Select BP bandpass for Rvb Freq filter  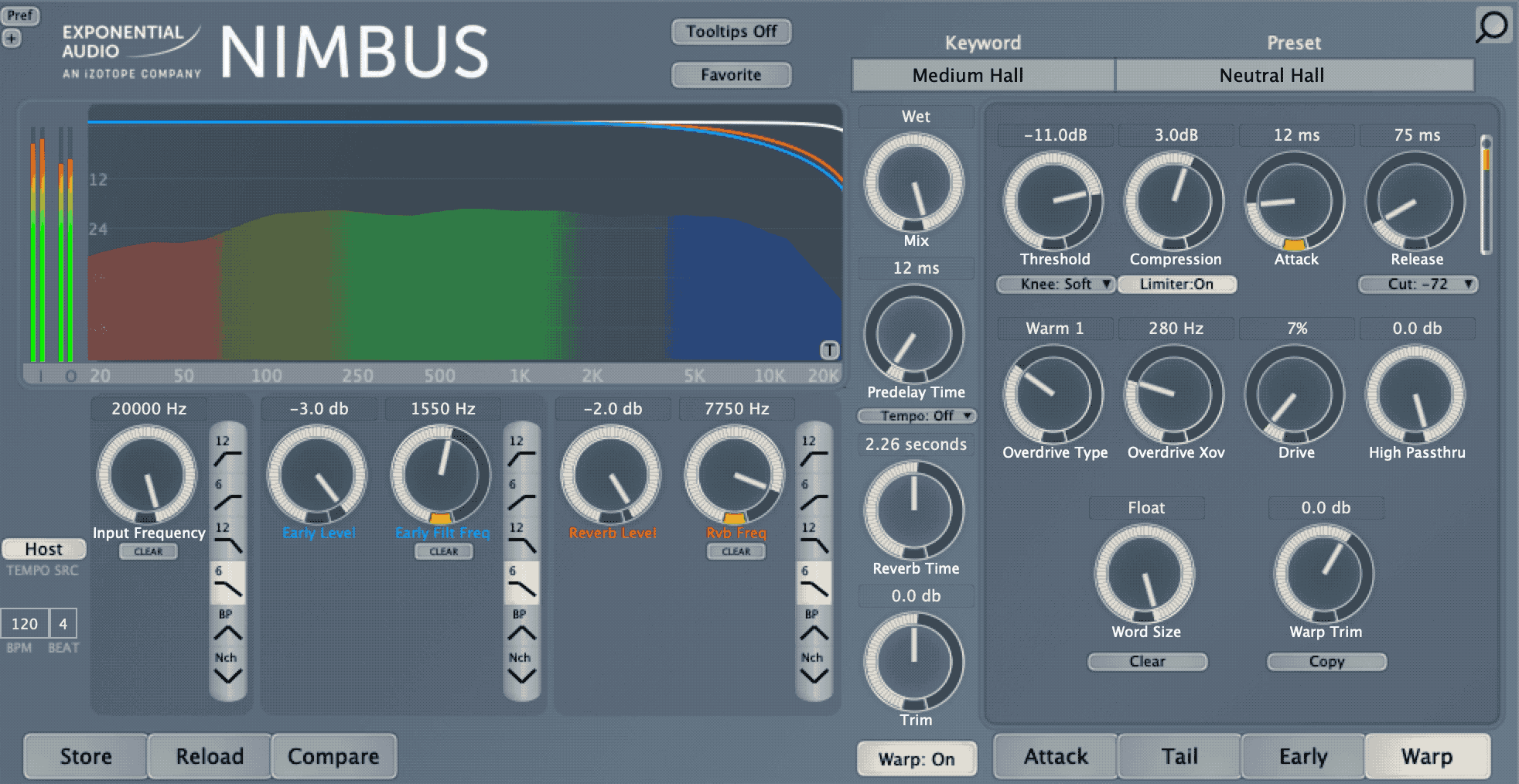point(814,625)
